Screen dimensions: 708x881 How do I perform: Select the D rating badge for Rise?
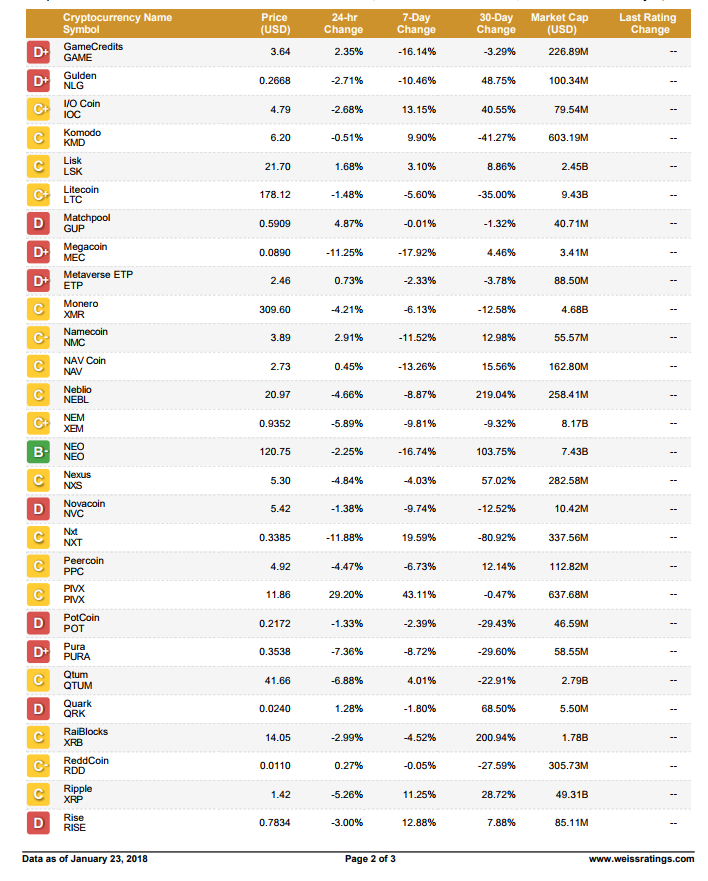[x=38, y=823]
